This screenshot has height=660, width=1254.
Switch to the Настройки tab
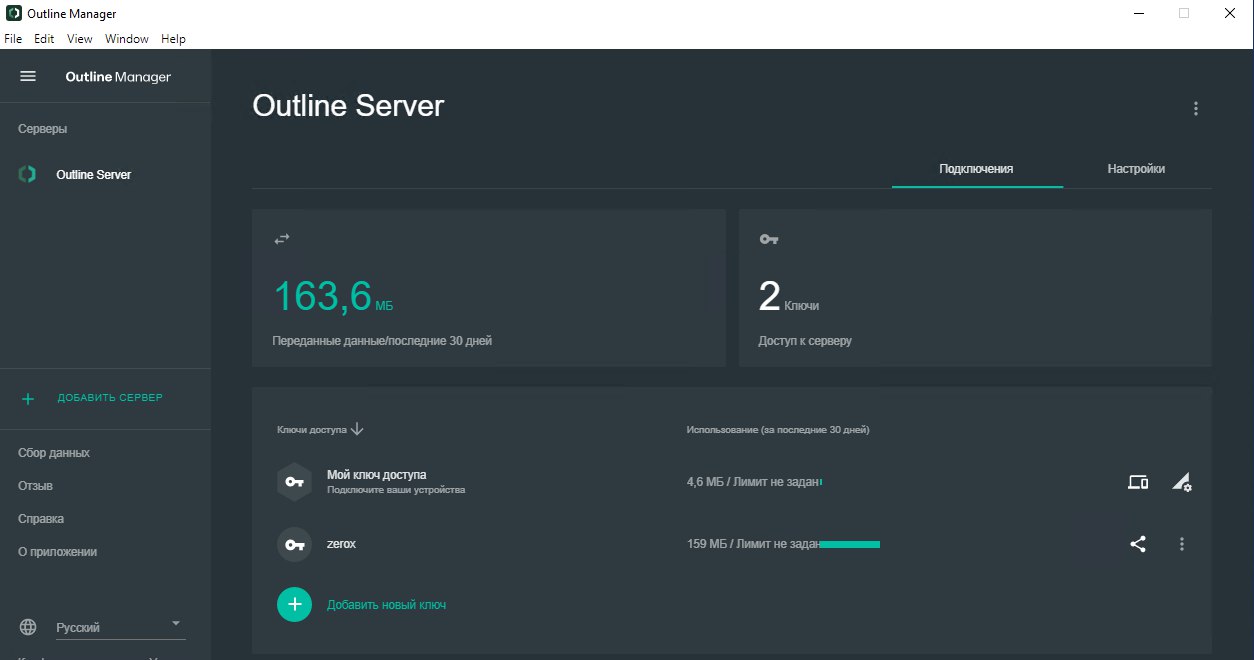[x=1135, y=169]
